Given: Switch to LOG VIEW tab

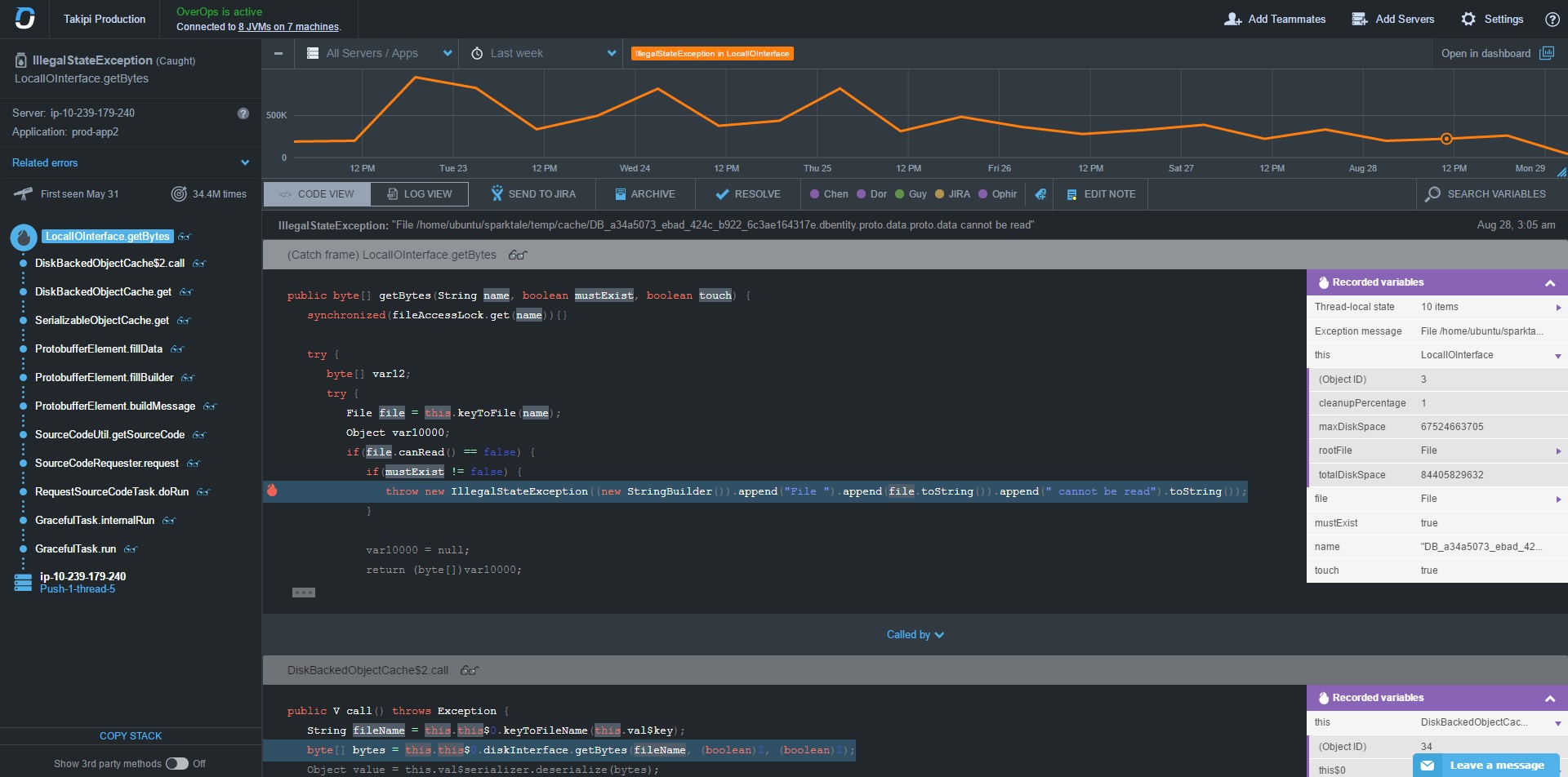Looking at the screenshot, I should (x=420, y=194).
